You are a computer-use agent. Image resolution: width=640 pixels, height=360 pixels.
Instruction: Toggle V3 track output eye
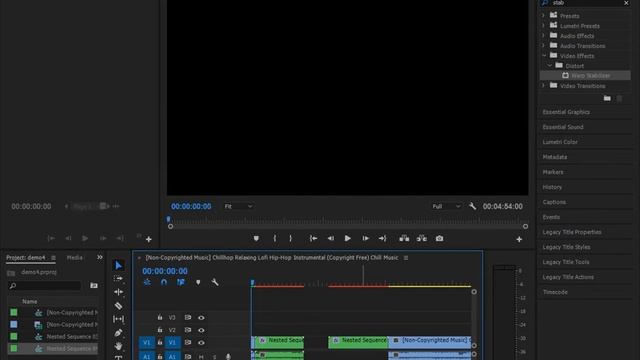[201, 318]
